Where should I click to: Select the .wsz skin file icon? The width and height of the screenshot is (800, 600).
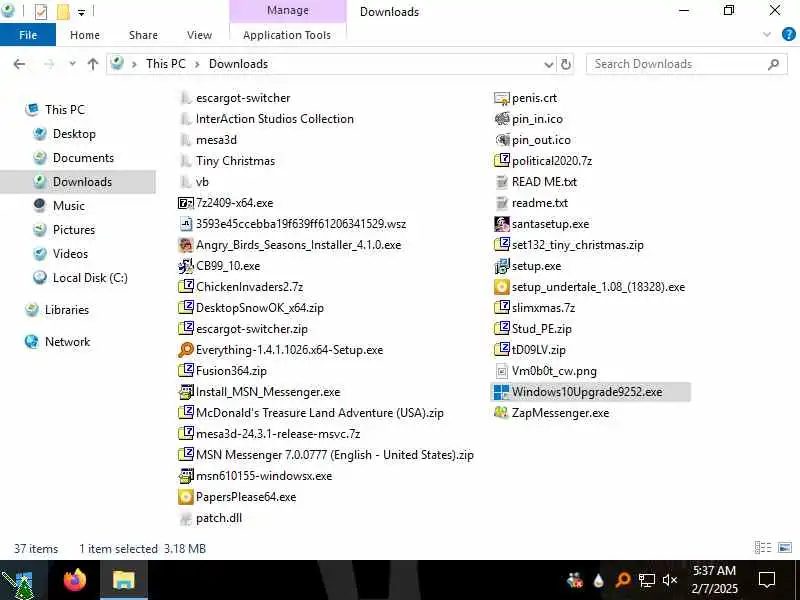pyautogui.click(x=186, y=224)
